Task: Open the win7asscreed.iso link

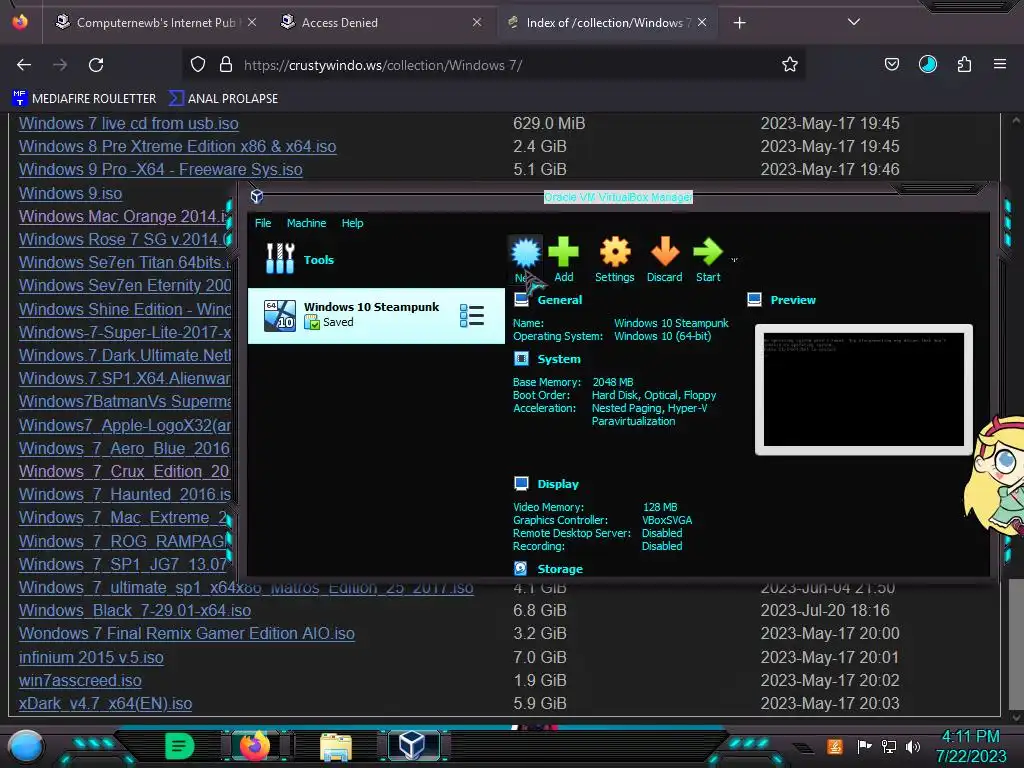Action: pos(80,680)
